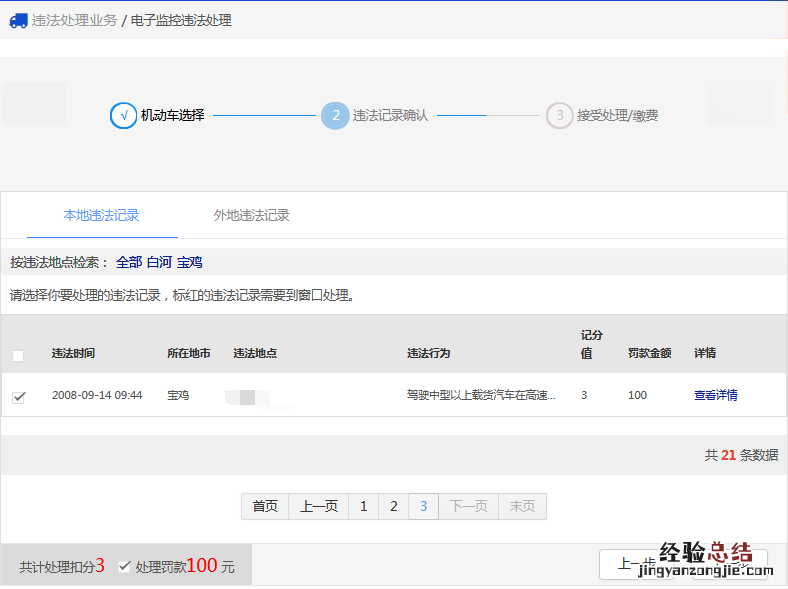Viewport: 788px width, 589px height.
Task: Click the step 2 numbered circle
Action: (x=335, y=116)
